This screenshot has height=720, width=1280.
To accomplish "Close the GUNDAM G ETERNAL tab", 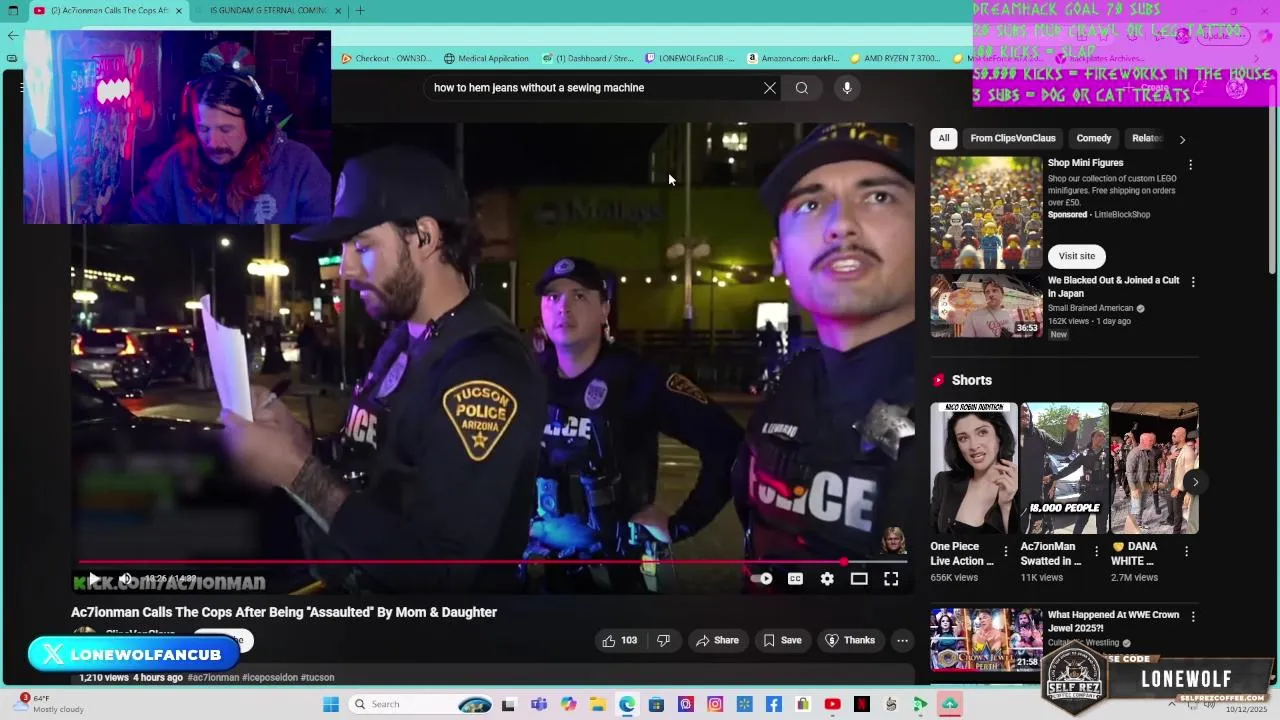I will tap(338, 10).
